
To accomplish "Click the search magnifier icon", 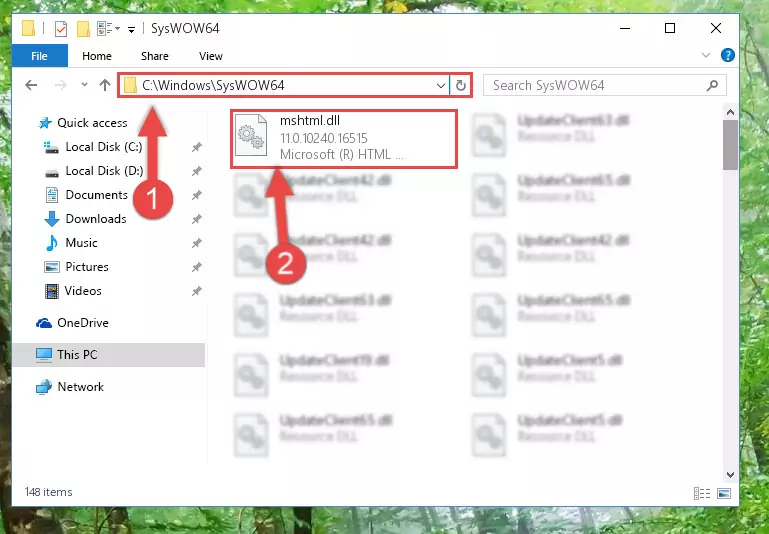I will (713, 85).
